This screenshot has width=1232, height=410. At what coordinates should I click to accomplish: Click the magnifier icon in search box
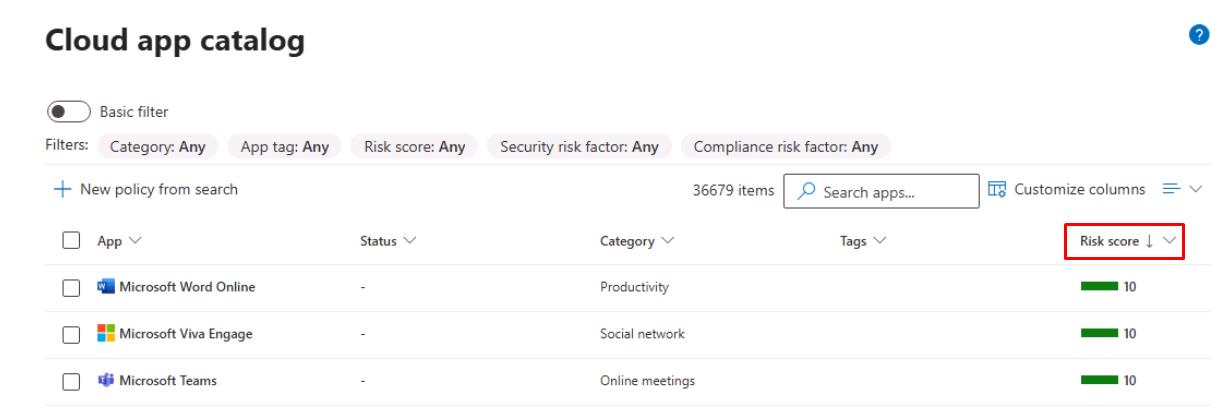click(x=810, y=194)
